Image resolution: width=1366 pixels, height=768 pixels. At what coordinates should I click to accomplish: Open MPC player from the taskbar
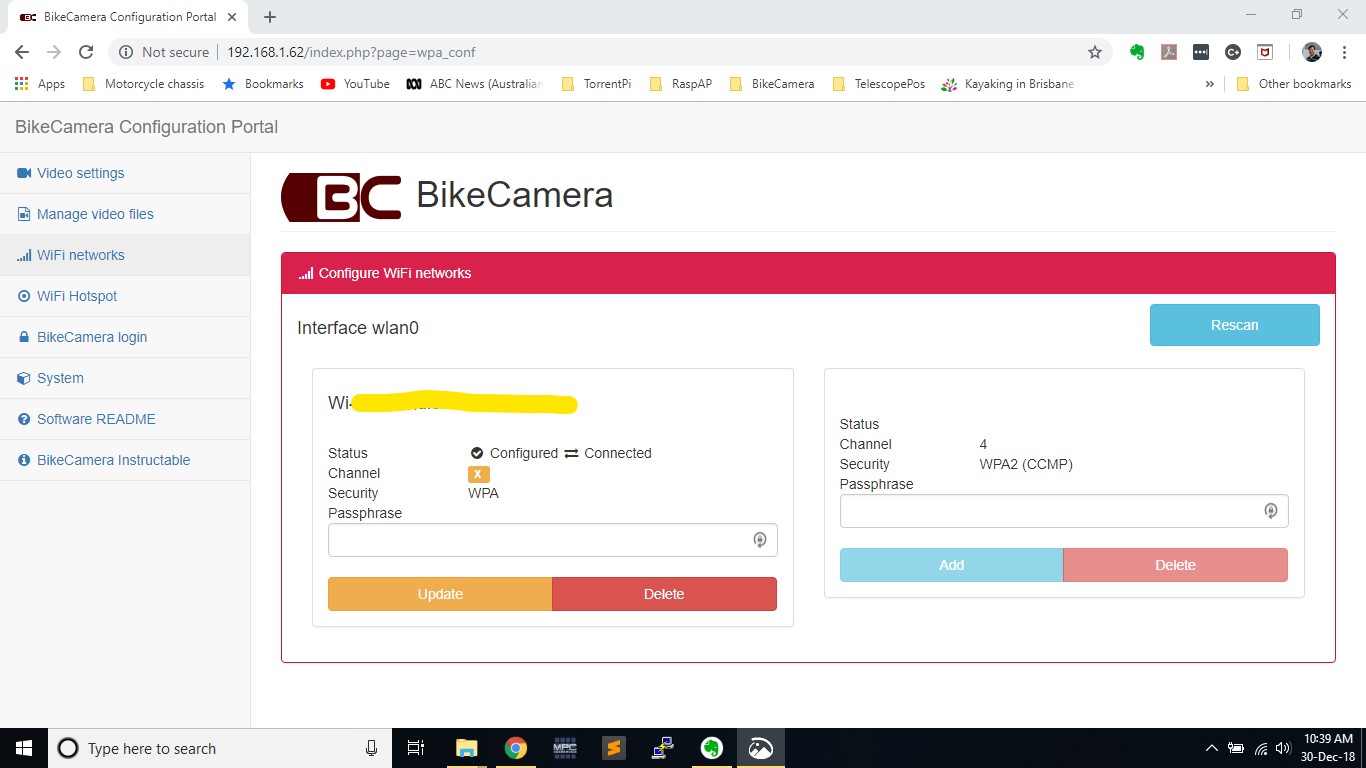564,748
